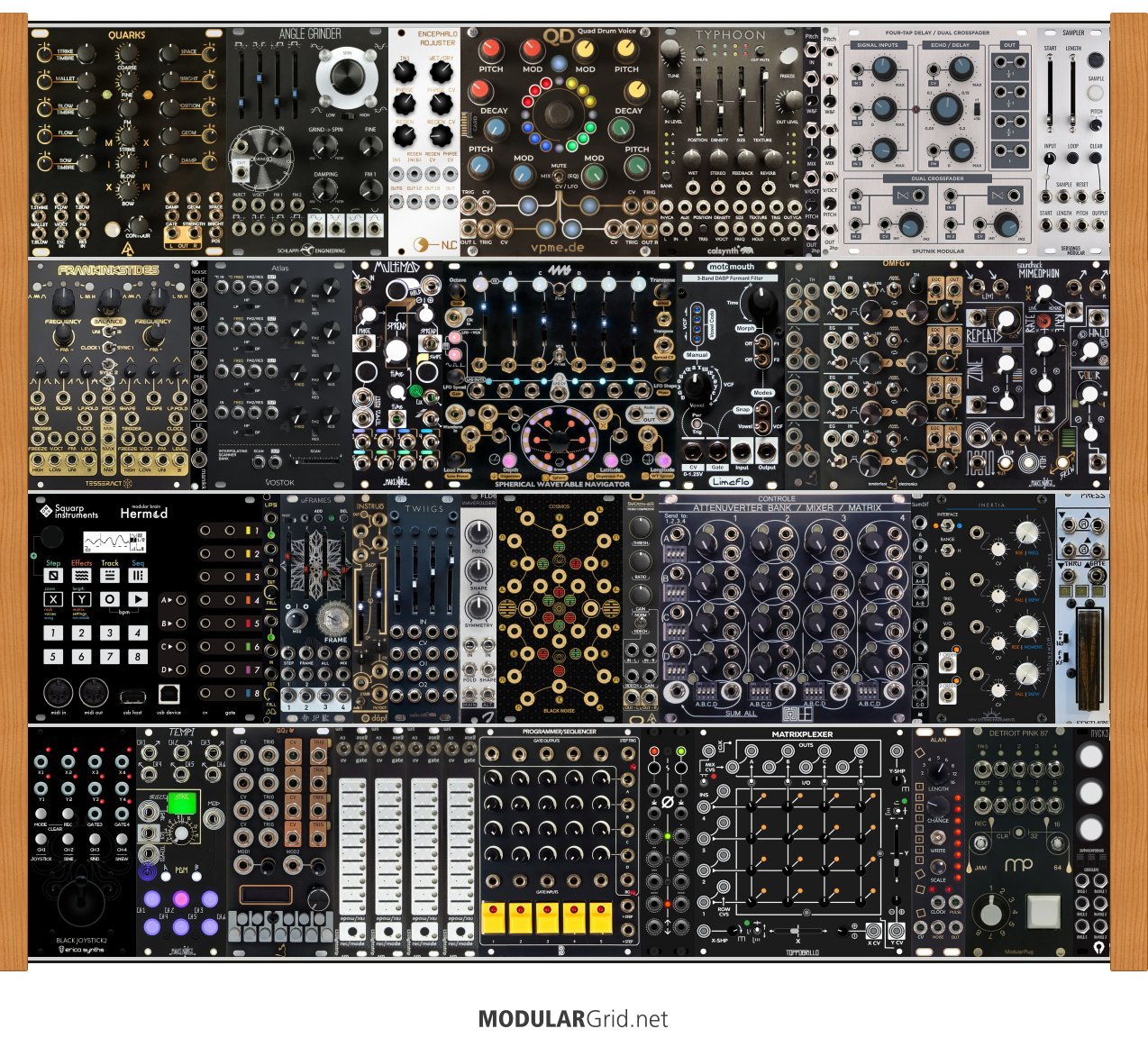Image resolution: width=1148 pixels, height=1038 pixels.
Task: Click the Hermod Y length button
Action: [x=81, y=600]
